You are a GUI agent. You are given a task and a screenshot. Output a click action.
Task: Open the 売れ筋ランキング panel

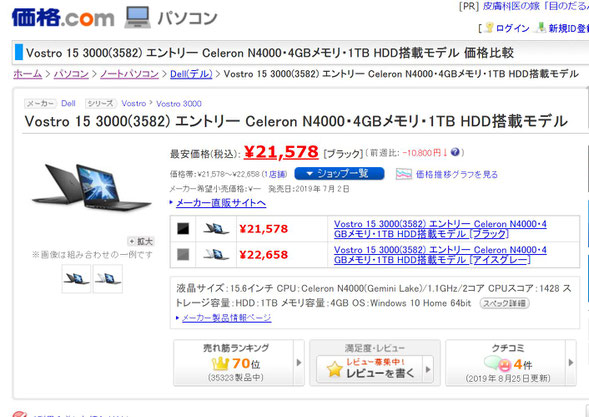click(x=234, y=363)
